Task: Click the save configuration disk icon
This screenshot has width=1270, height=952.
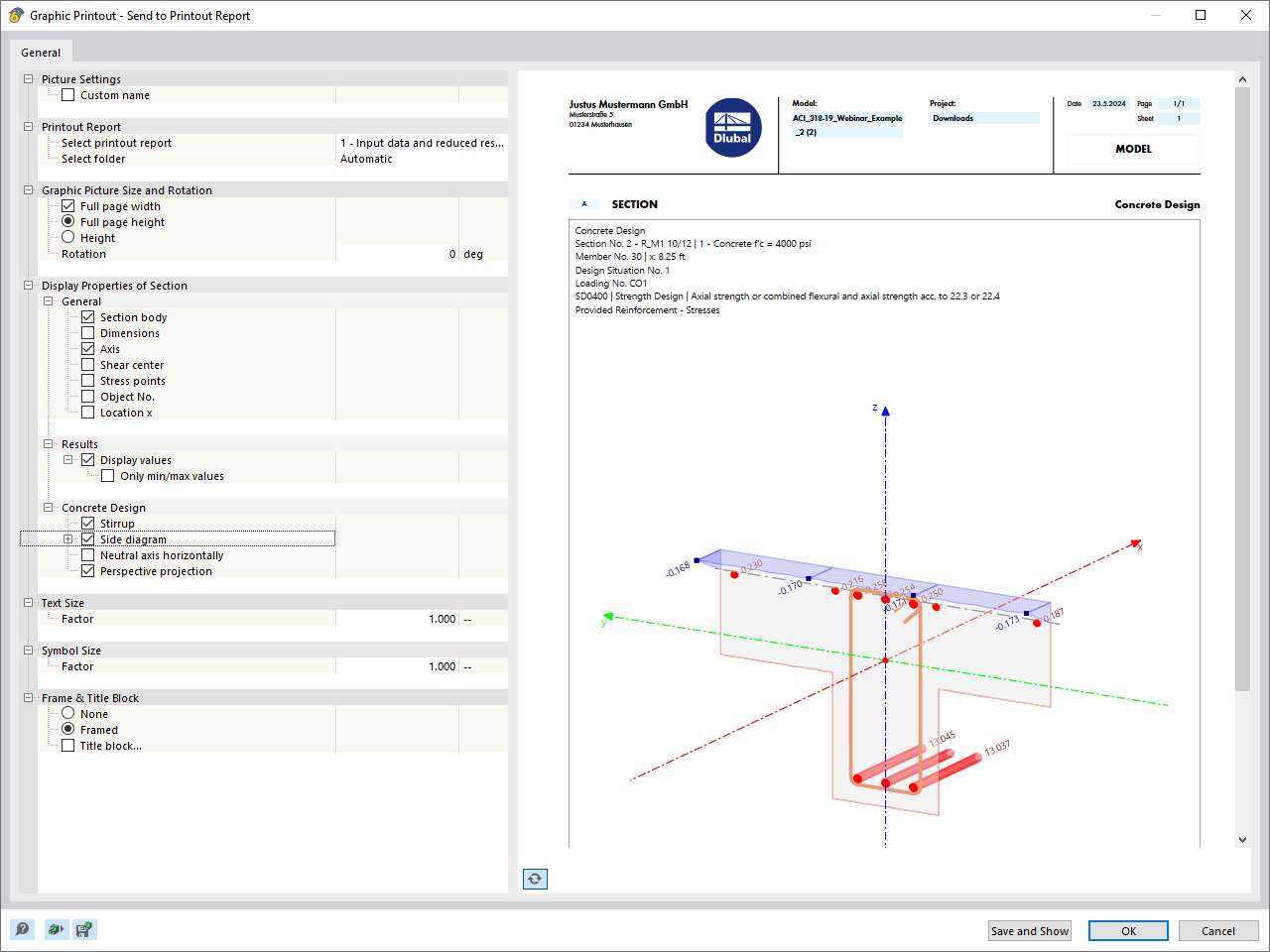Action: tap(84, 929)
